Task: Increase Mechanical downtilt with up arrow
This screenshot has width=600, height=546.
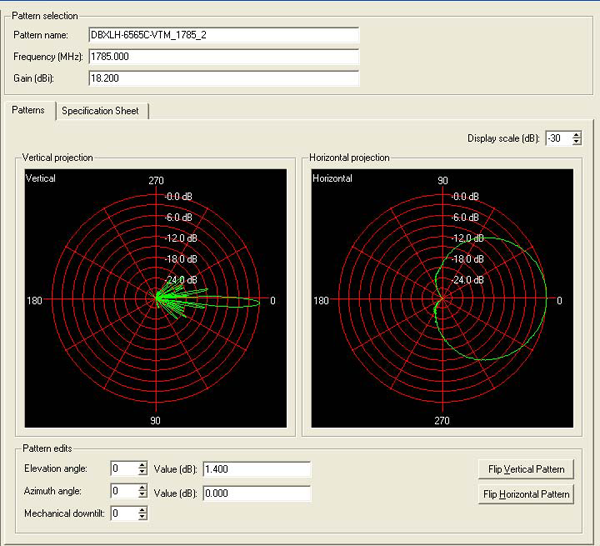Action: click(x=143, y=509)
